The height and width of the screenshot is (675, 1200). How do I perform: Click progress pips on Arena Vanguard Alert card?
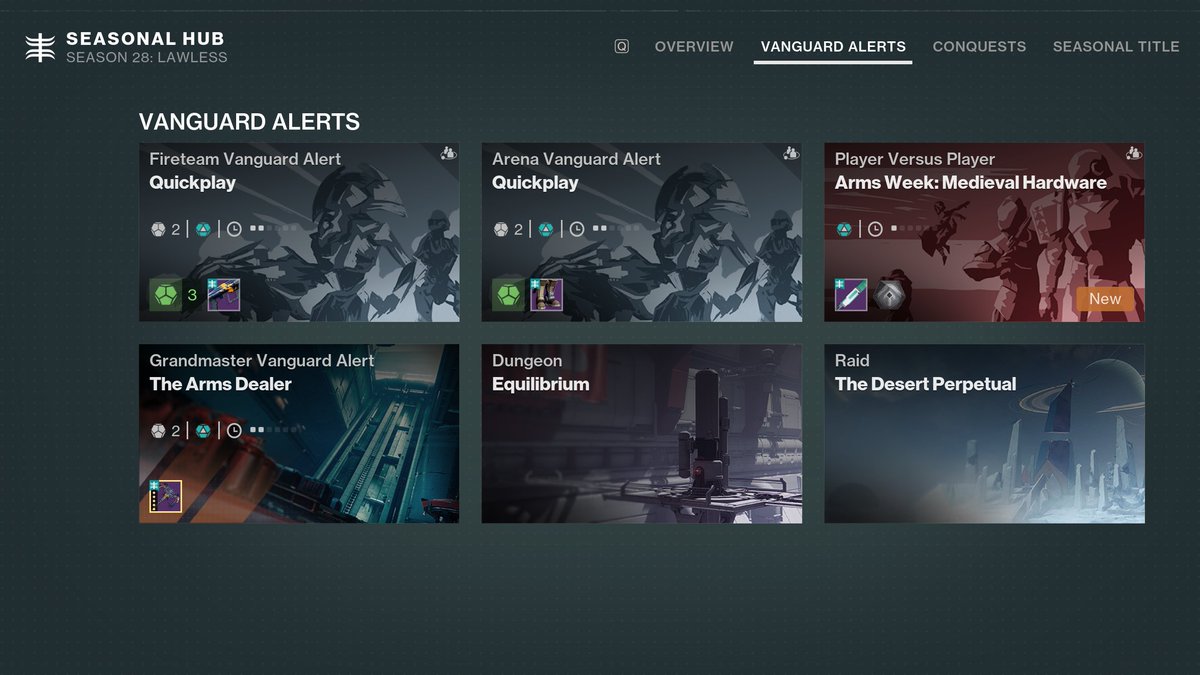pyautogui.click(x=617, y=229)
